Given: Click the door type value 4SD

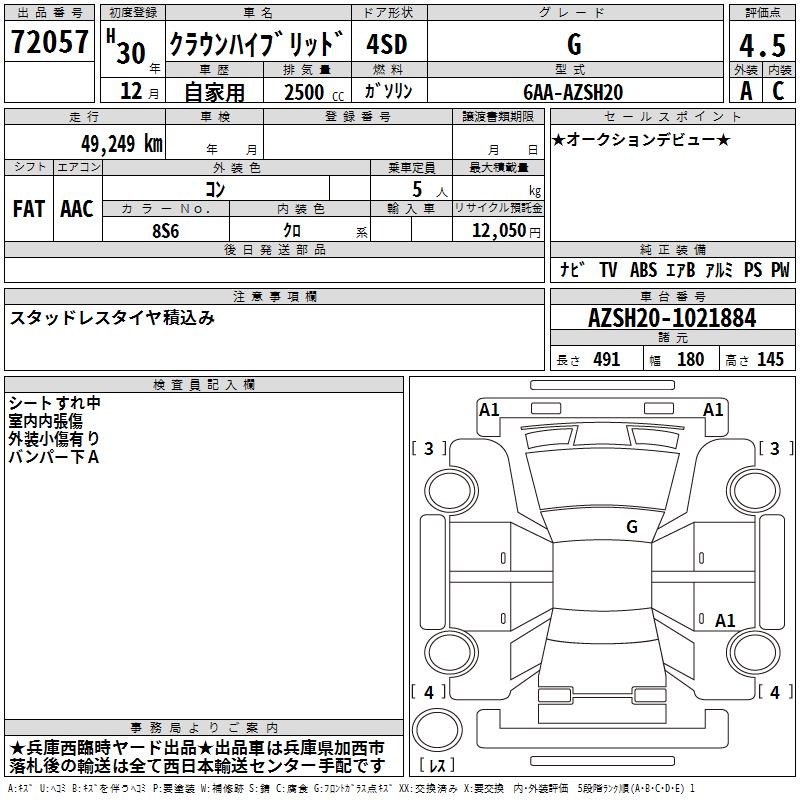Looking at the screenshot, I should pos(387,44).
